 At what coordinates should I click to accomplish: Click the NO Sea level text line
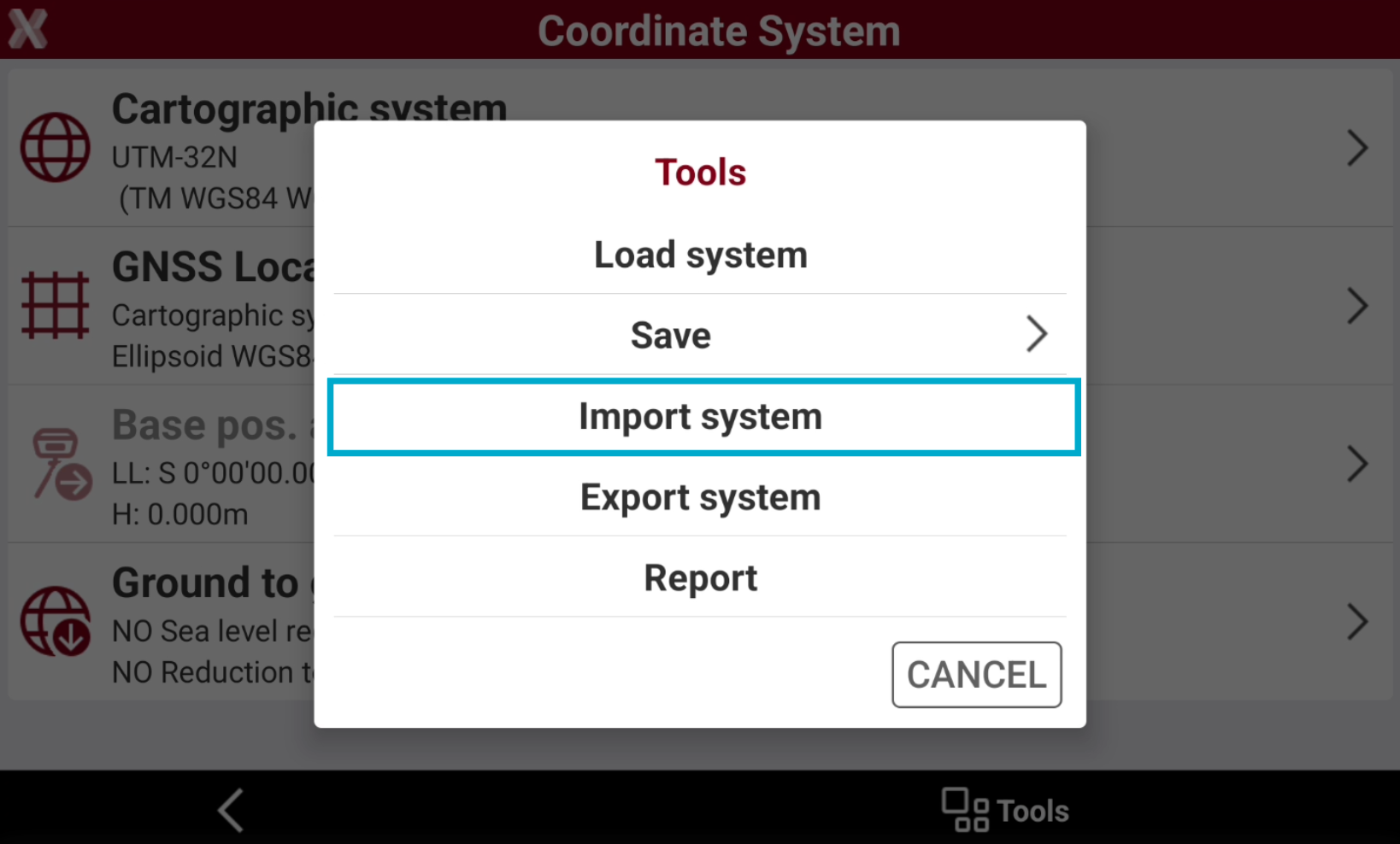[x=213, y=631]
